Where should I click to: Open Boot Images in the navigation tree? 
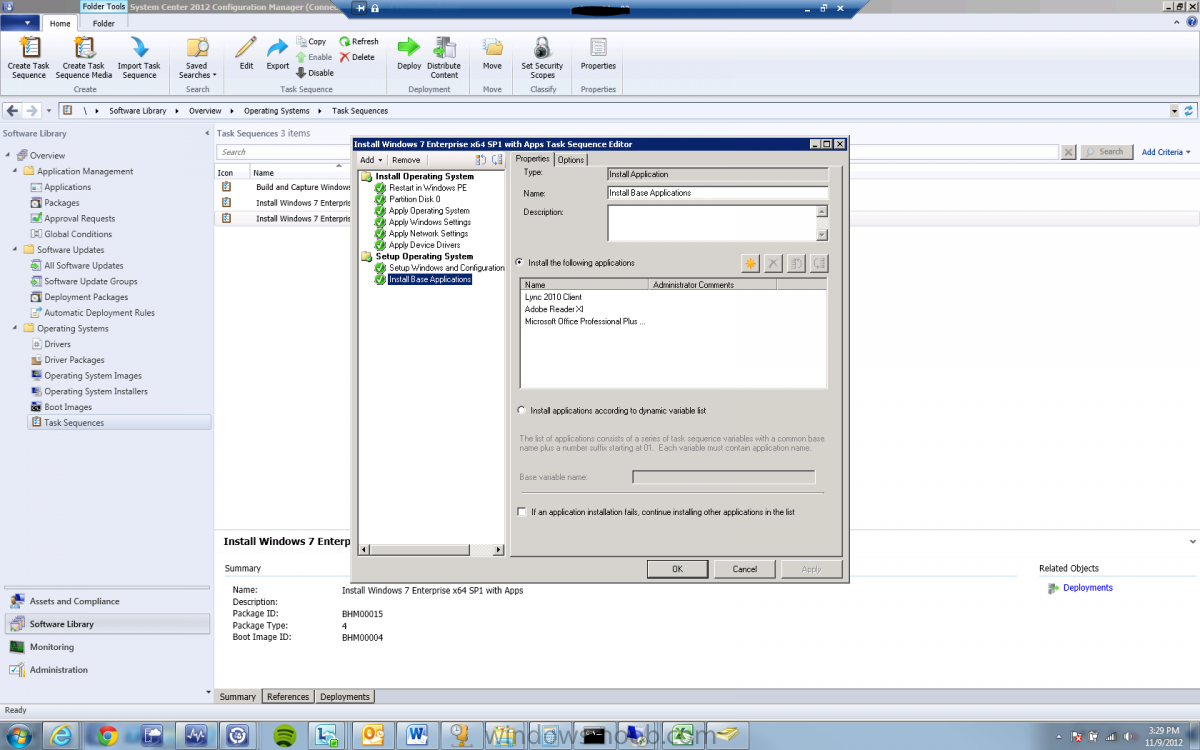(68, 407)
